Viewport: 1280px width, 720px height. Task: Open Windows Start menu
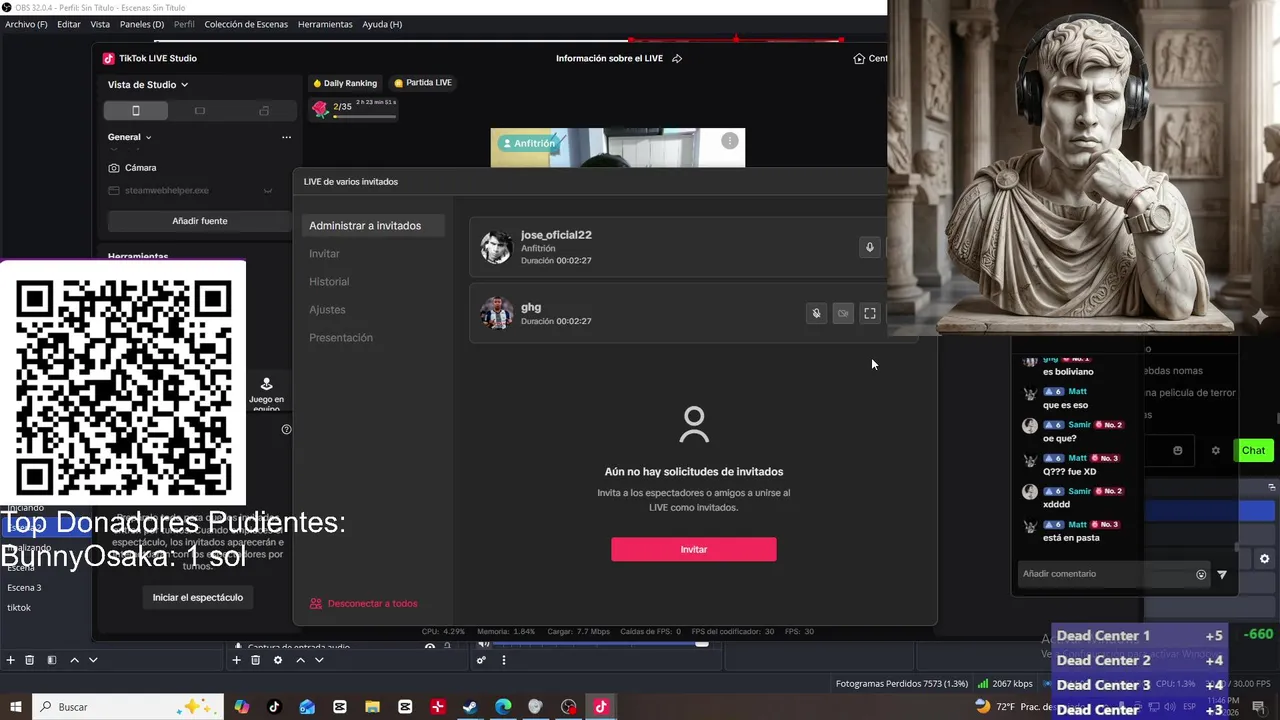[x=16, y=707]
